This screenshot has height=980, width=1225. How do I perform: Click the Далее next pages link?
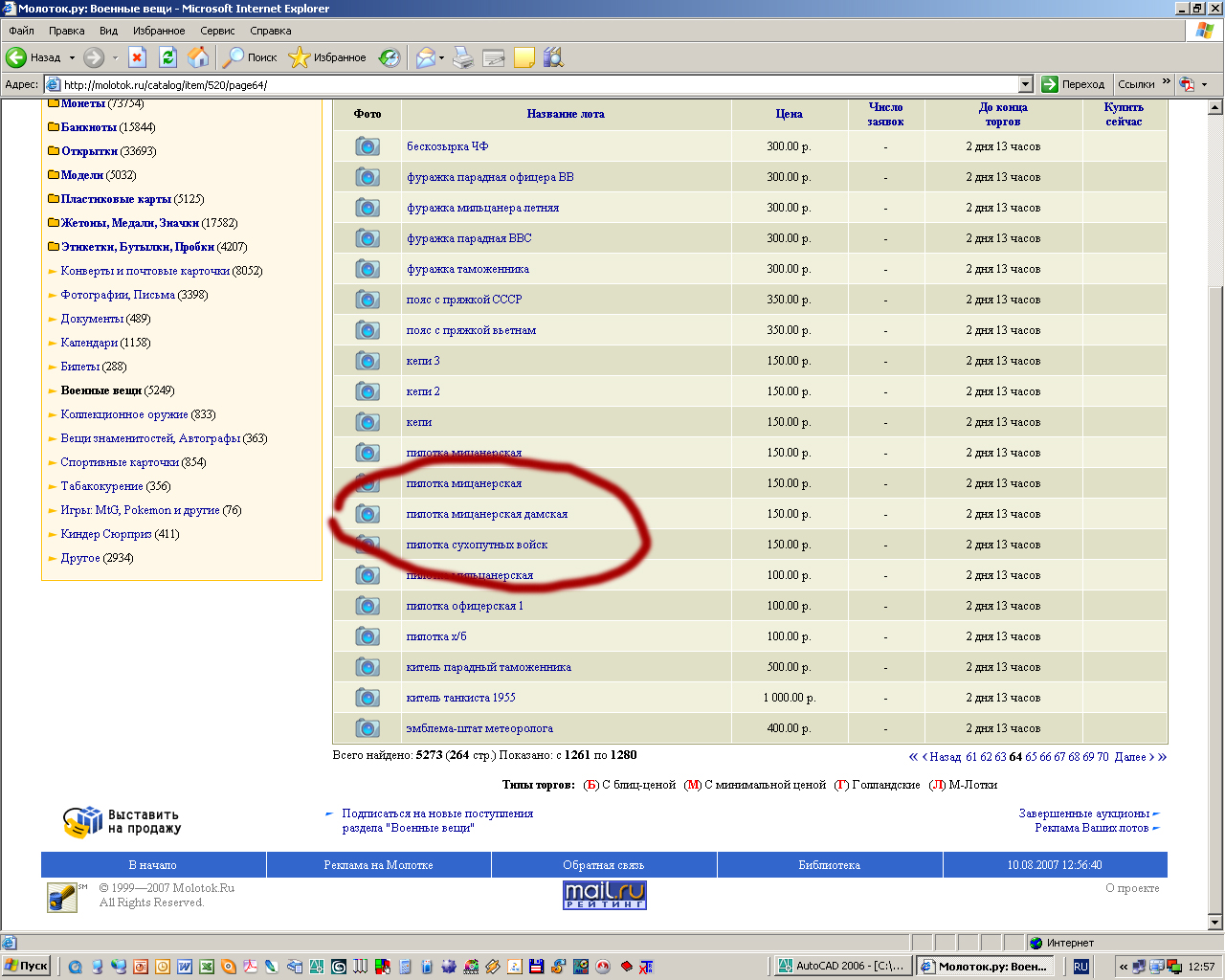(x=1130, y=757)
